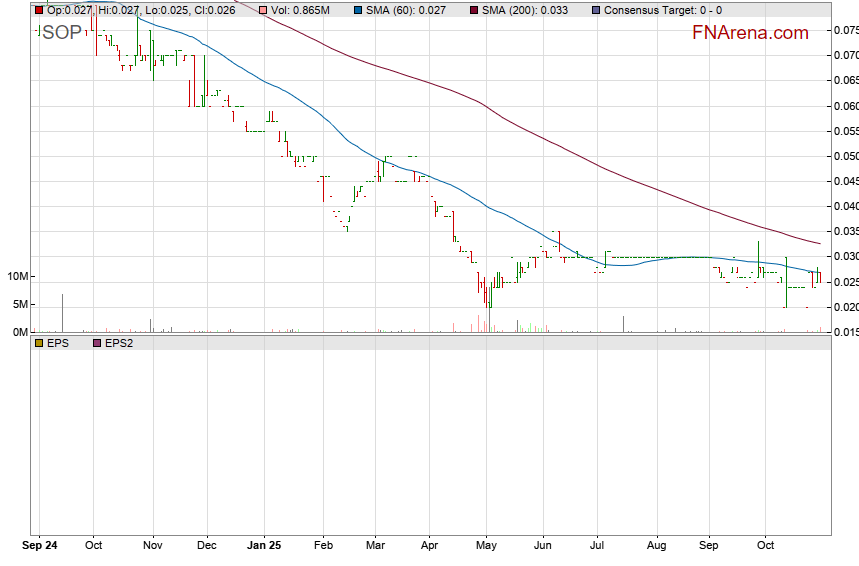Click the 0.015 price axis label
The image size is (859, 566).
[845, 332]
